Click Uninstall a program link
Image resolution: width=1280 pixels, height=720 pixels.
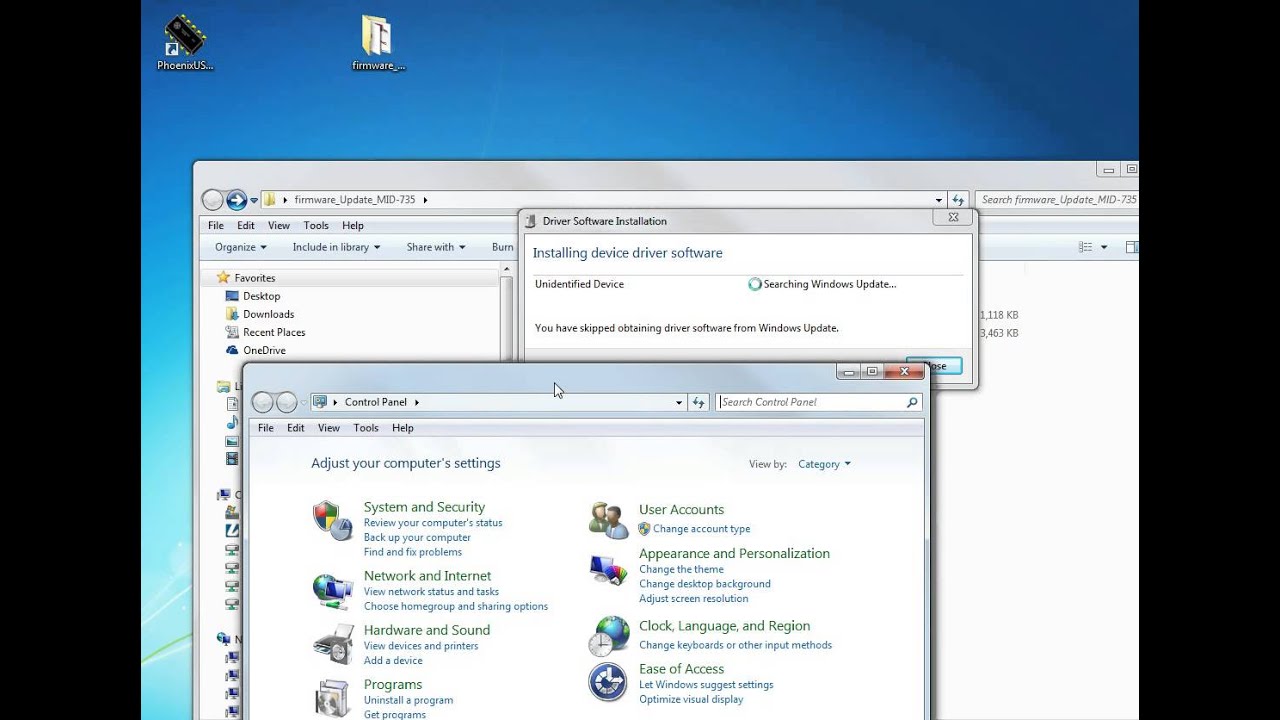(408, 700)
